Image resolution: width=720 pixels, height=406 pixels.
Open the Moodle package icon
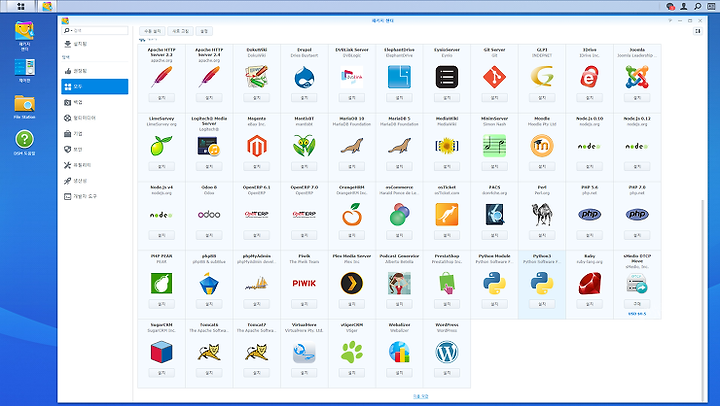click(542, 146)
